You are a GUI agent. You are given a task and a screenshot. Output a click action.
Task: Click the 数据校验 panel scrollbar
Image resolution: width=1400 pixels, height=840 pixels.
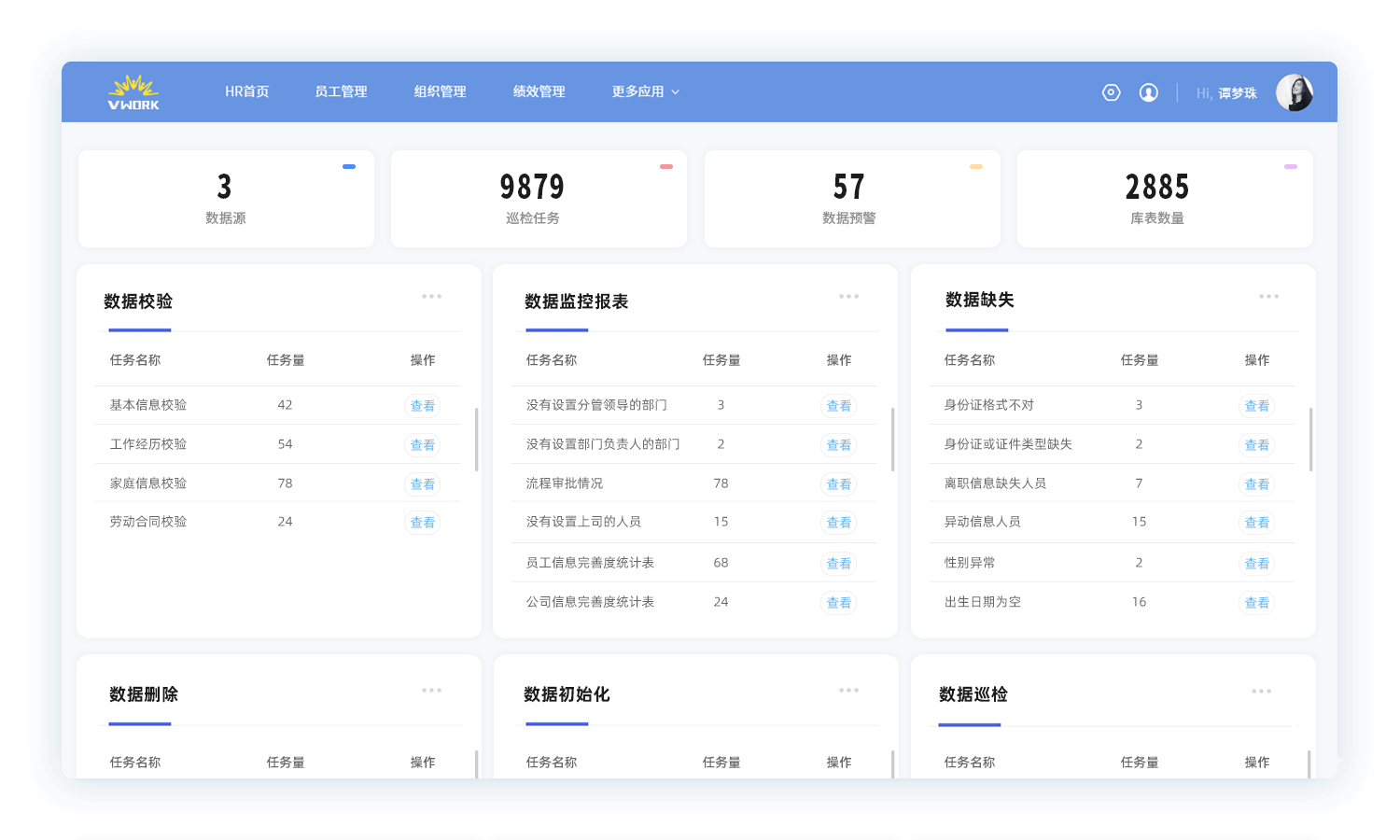[x=477, y=439]
